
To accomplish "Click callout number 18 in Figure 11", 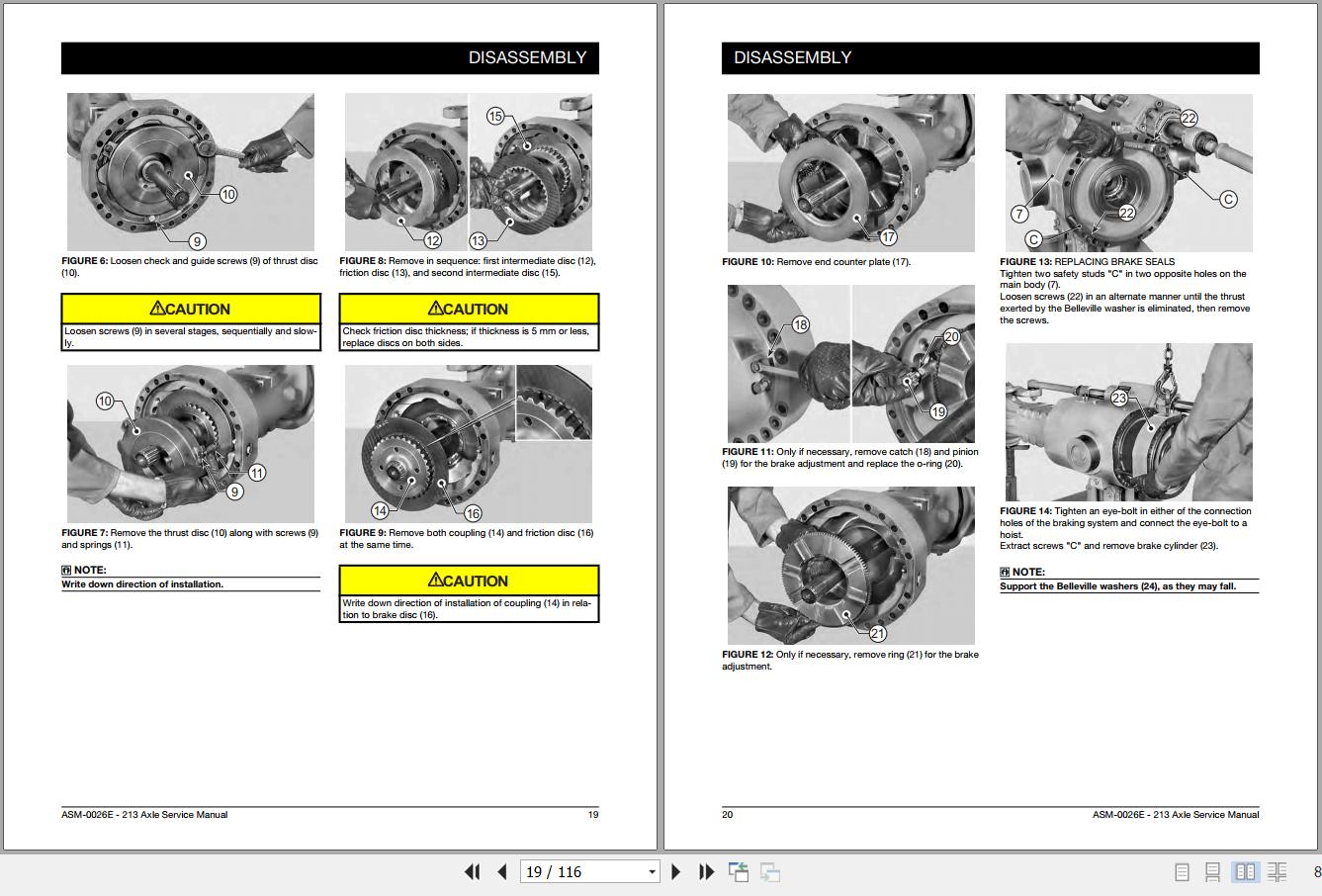I will pos(800,324).
